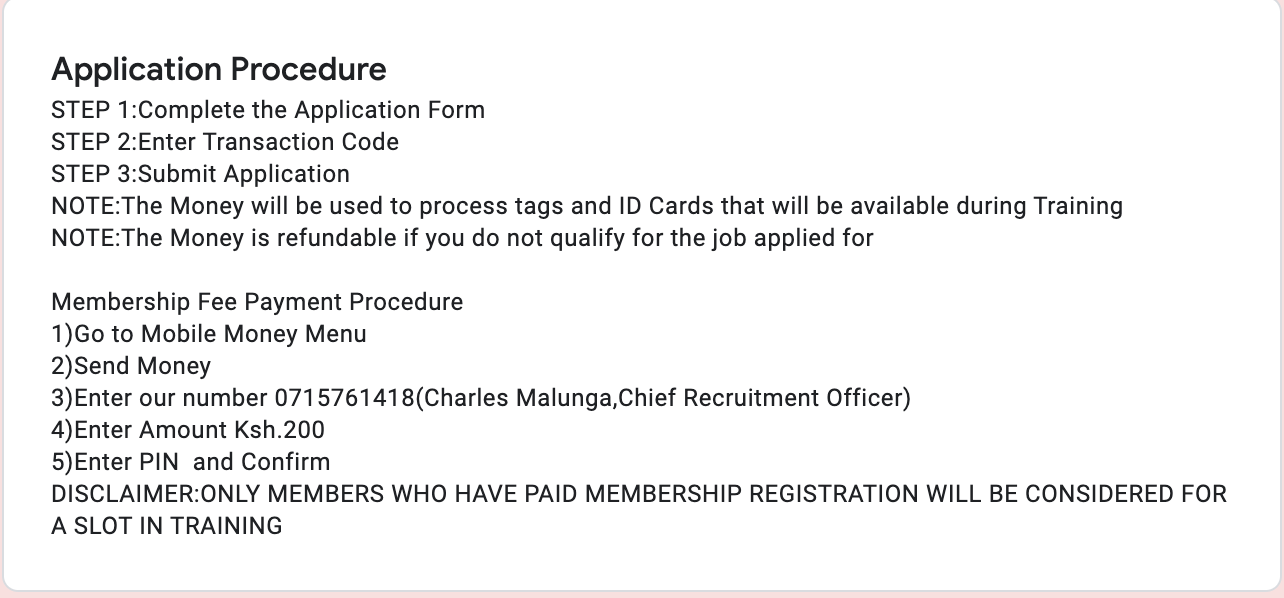This screenshot has height=598, width=1284.
Task: Click the note about the refundable money
Action: (462, 238)
